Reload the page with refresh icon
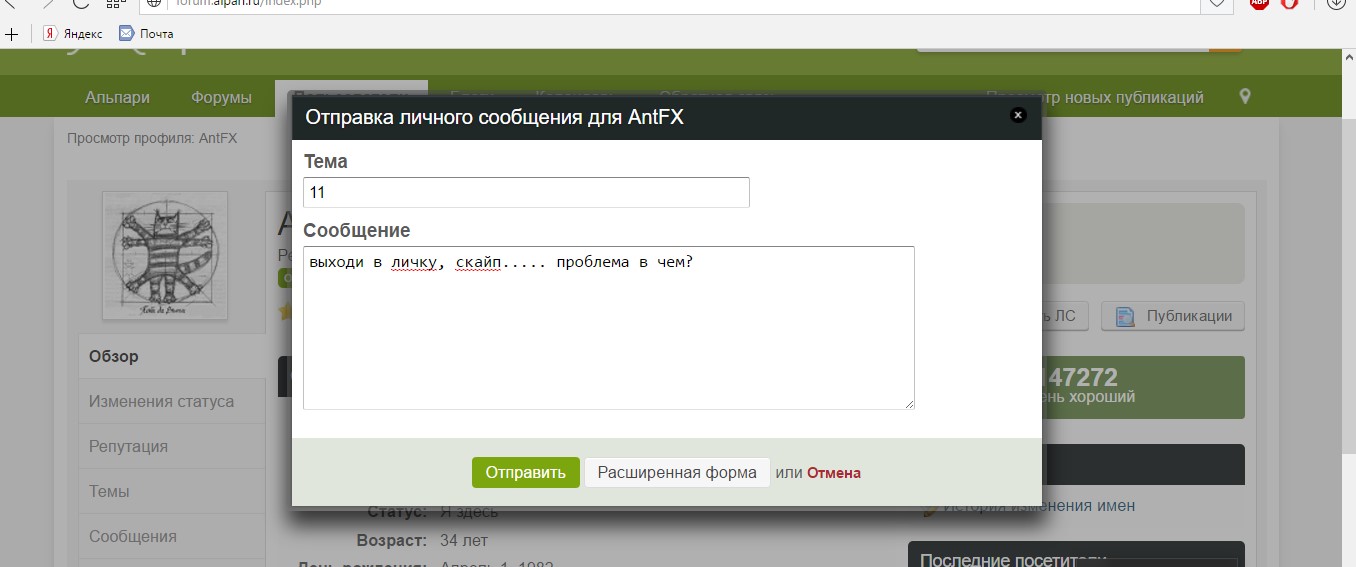 [x=80, y=3]
